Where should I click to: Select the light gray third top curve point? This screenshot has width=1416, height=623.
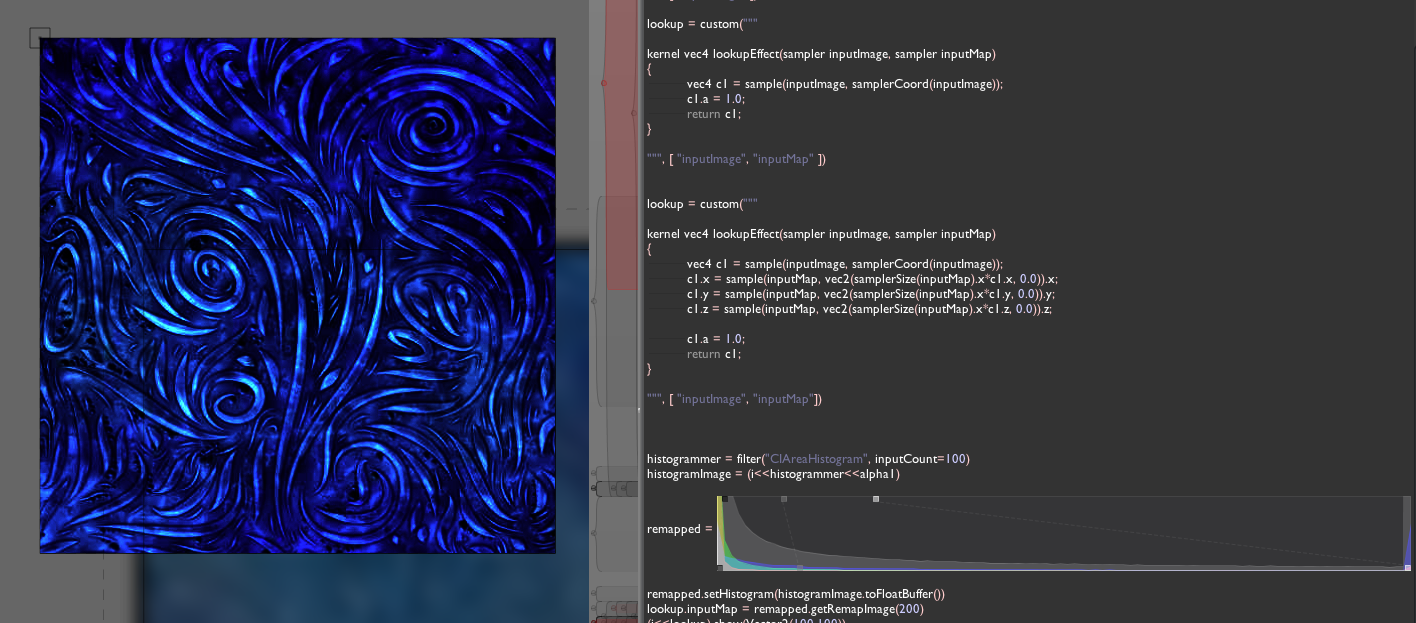click(876, 498)
